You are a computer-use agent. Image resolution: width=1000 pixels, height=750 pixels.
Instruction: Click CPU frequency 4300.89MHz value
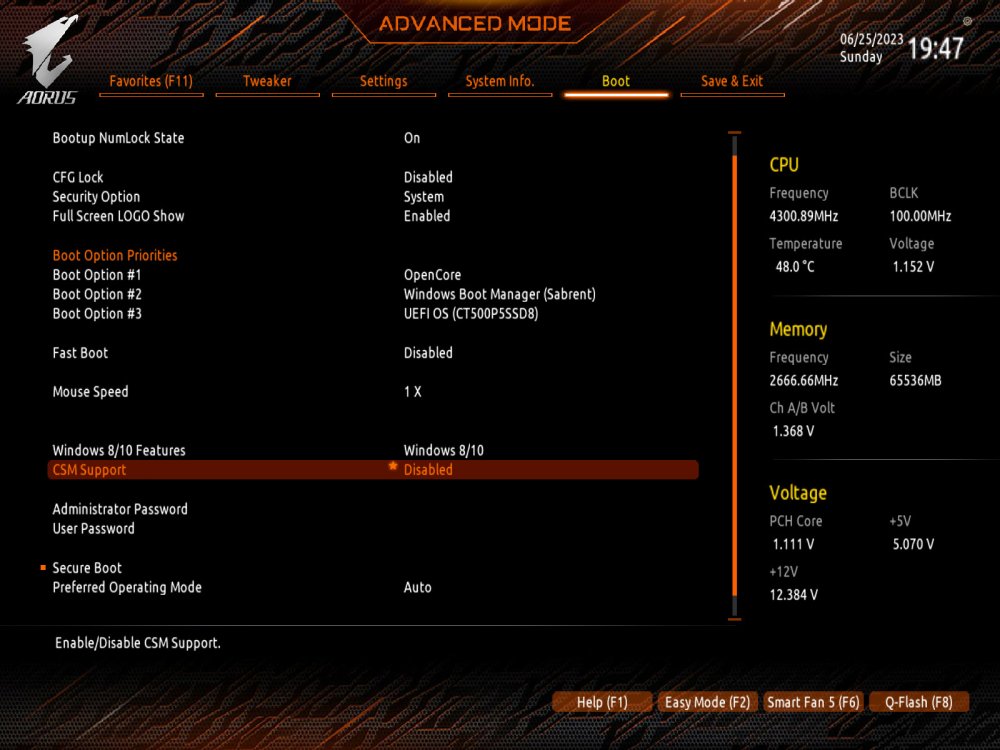point(804,216)
